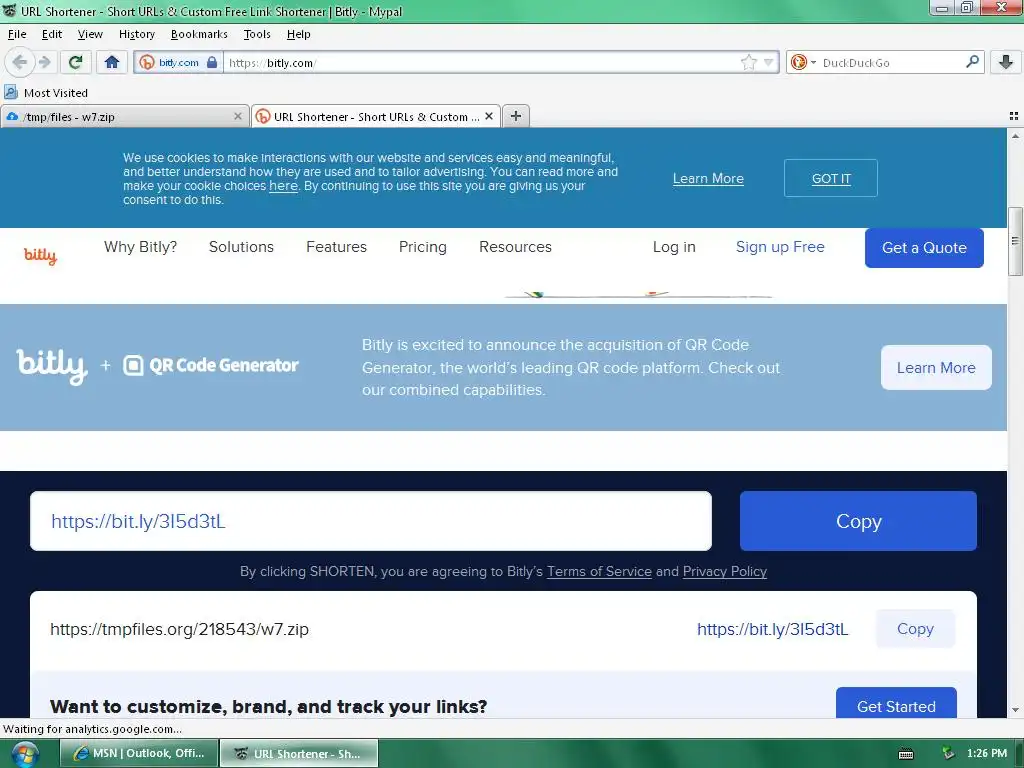Open the Windows Start button
Viewport: 1024px width, 768px height.
(24, 754)
